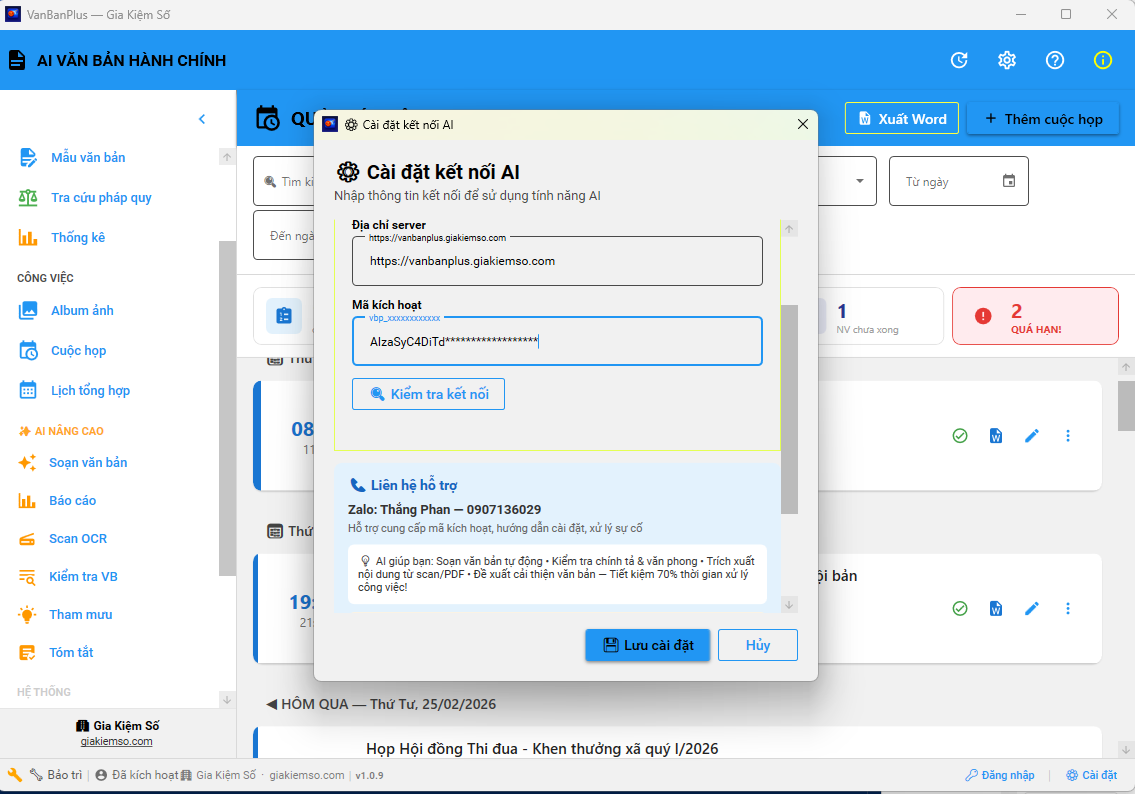Click the pencil edit icon on first meeting
1135x794 pixels.
pyautogui.click(x=1032, y=436)
